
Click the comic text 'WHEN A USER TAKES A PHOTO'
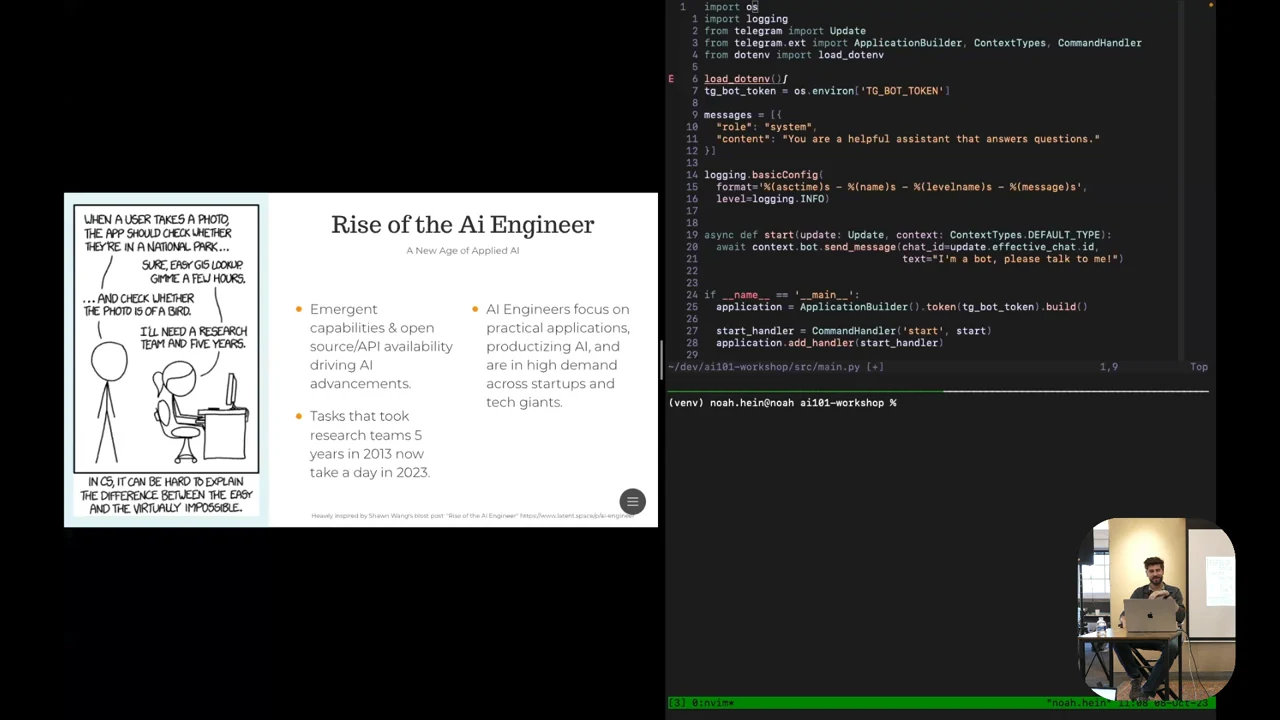pos(157,233)
